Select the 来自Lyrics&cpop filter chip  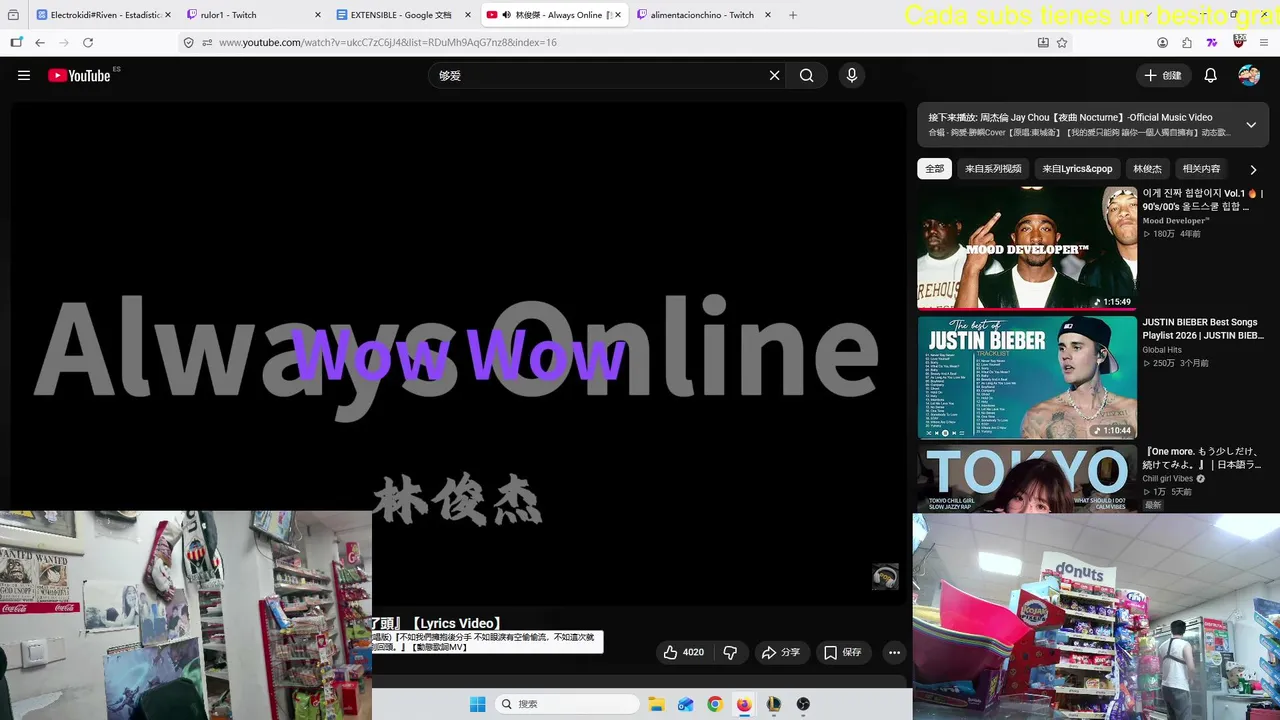(x=1077, y=169)
